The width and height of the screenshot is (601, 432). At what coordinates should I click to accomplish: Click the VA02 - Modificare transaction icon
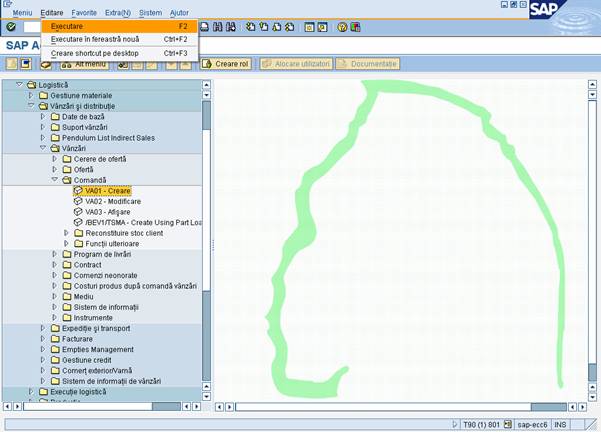coord(78,201)
